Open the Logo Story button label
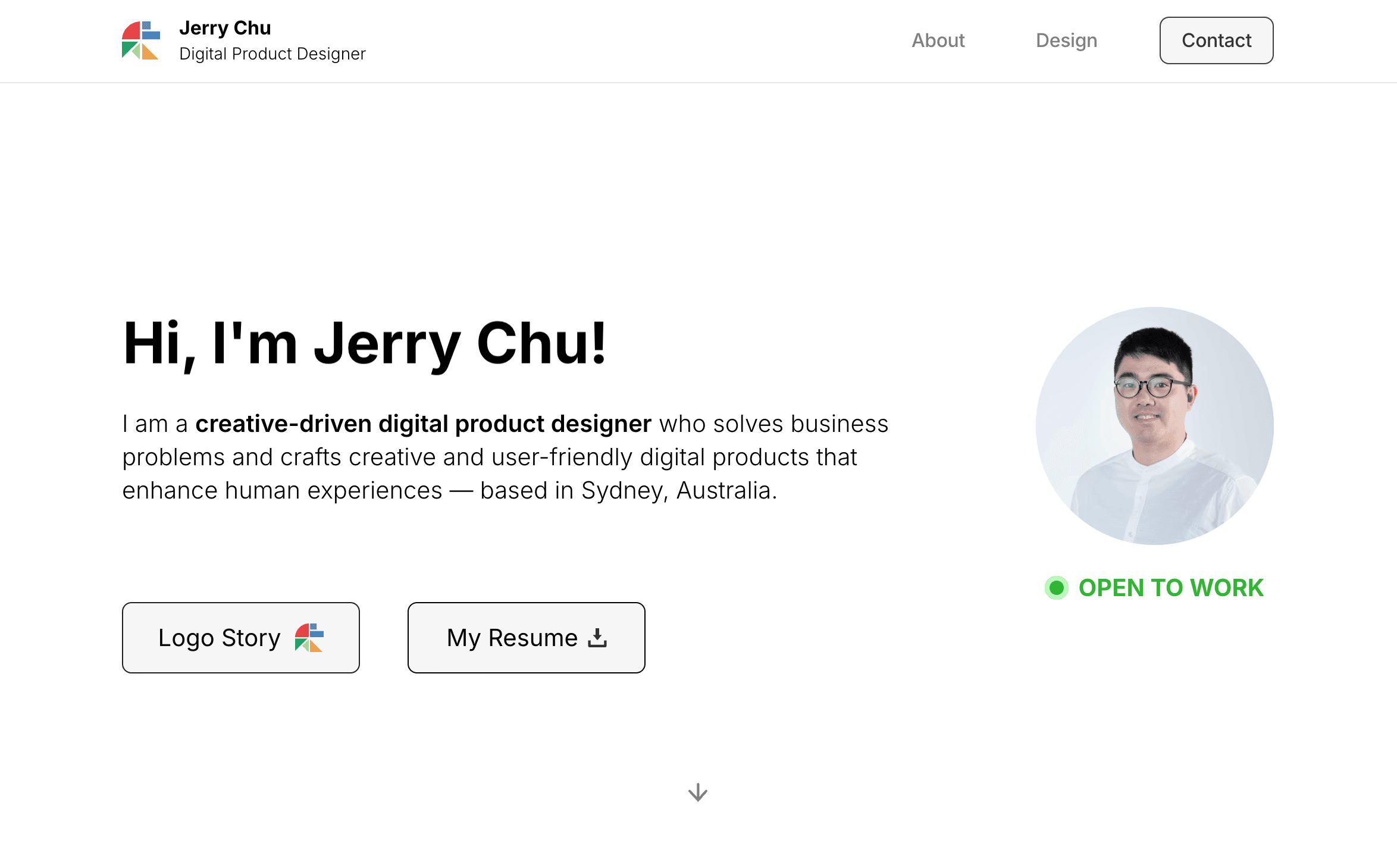The width and height of the screenshot is (1397, 868). coord(219,638)
